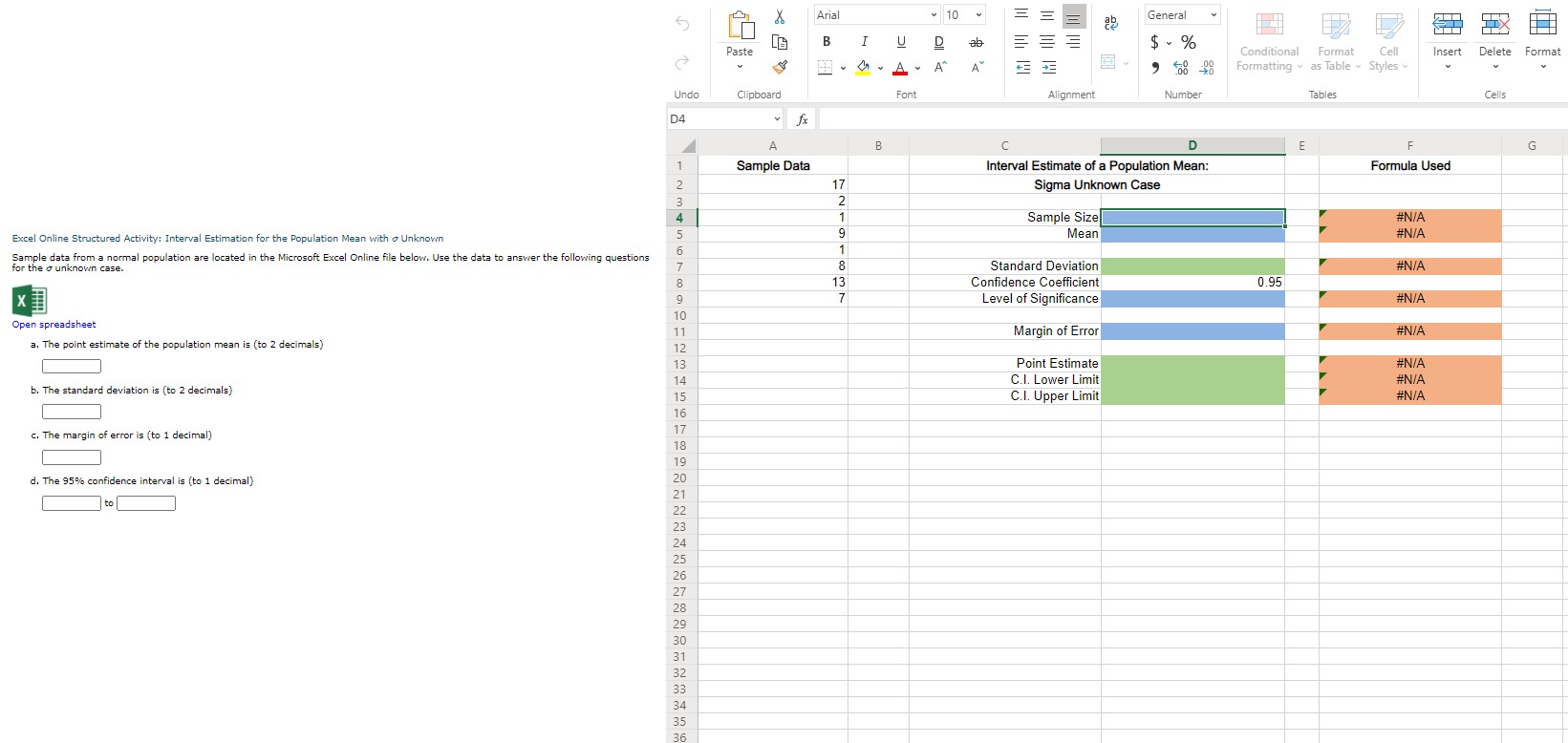The image size is (1568, 743).
Task: Select the cell containing 0.95
Action: coord(1192,283)
